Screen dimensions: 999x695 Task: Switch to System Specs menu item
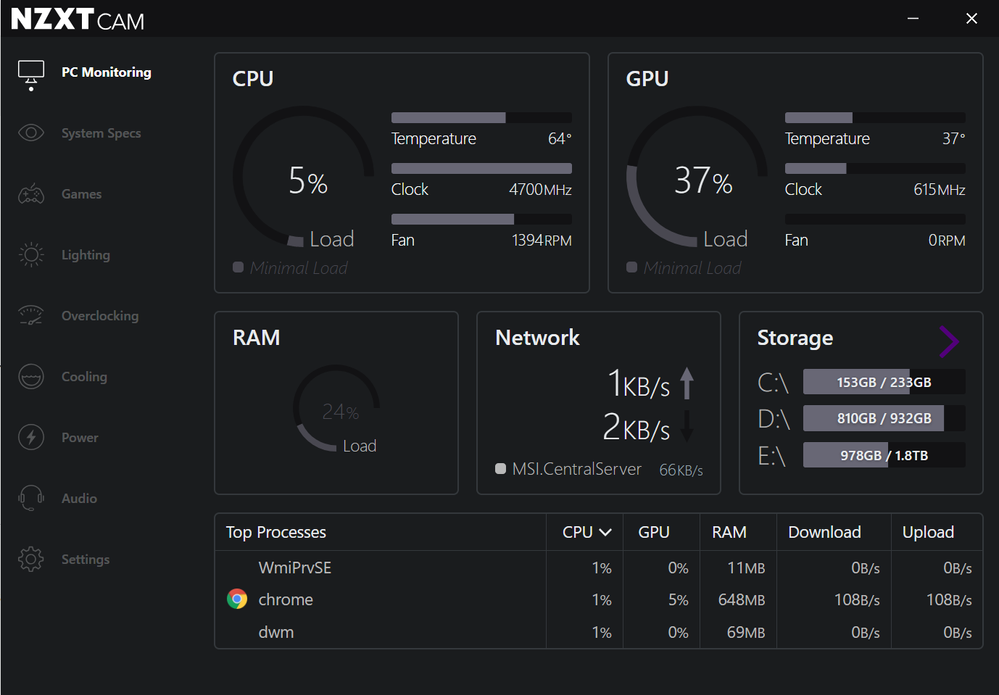[101, 133]
